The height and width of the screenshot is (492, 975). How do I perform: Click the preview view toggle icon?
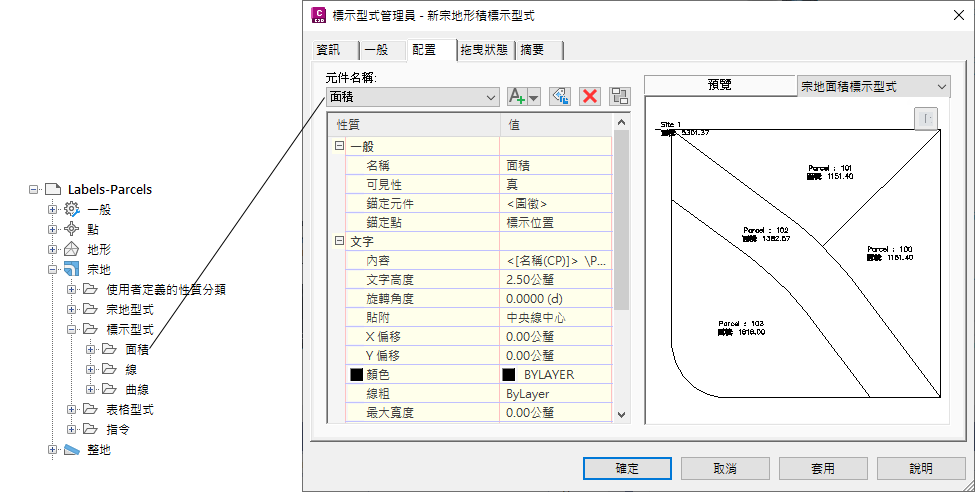point(926,118)
